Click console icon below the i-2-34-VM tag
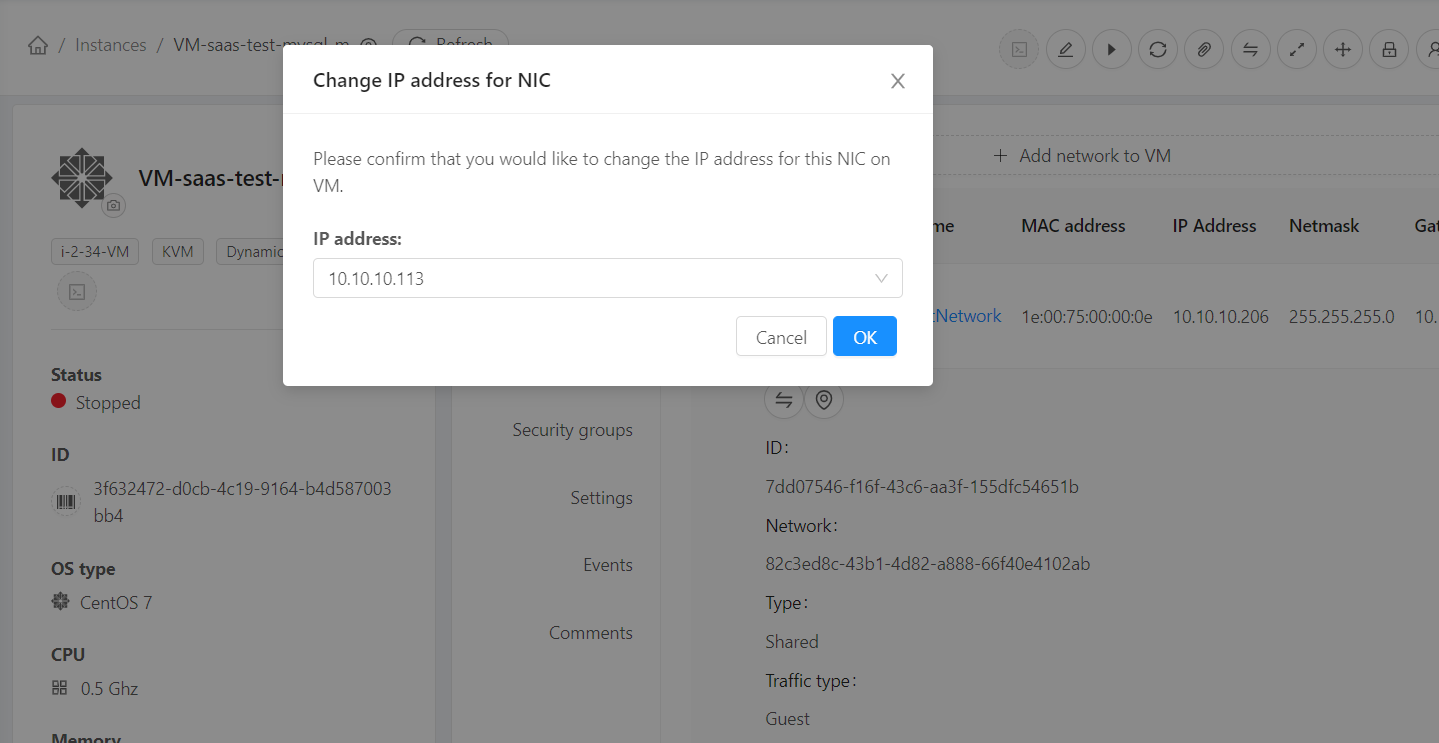The width and height of the screenshot is (1439, 743). click(x=77, y=292)
